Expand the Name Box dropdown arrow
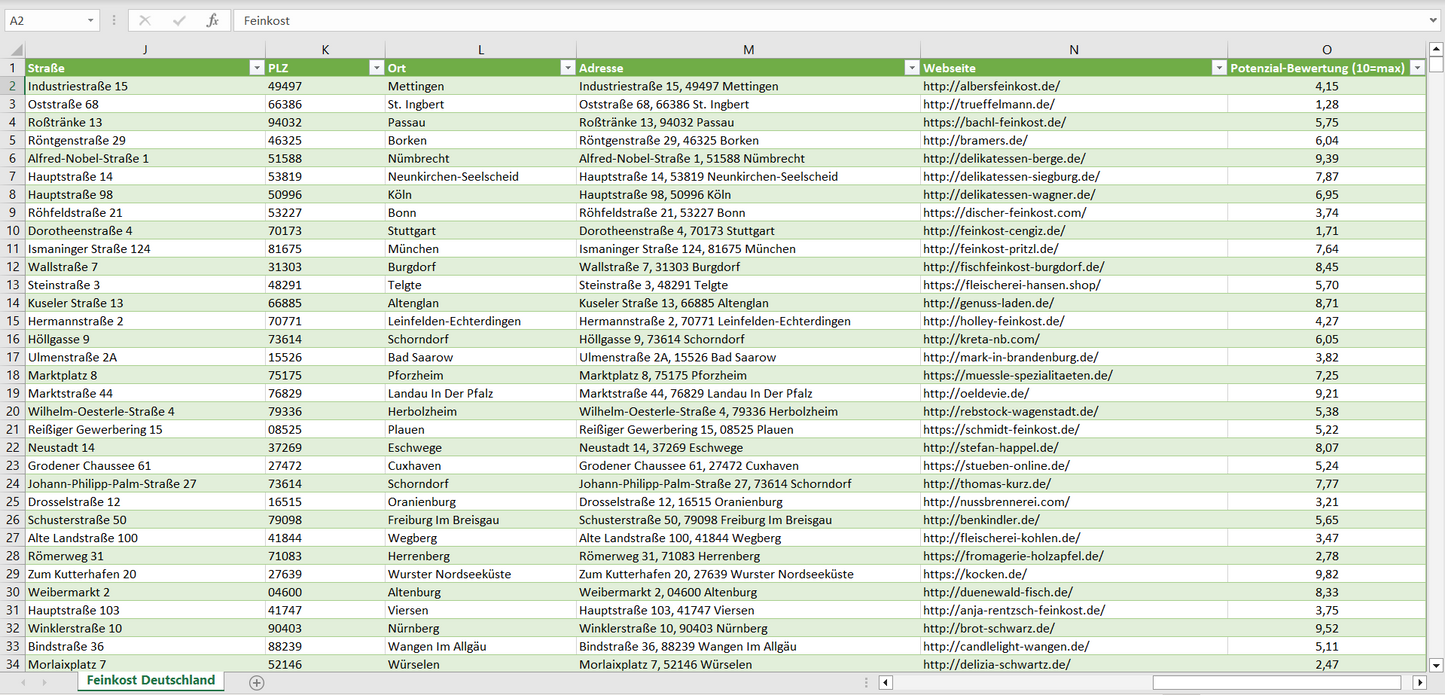Image resolution: width=1445 pixels, height=695 pixels. (91, 20)
